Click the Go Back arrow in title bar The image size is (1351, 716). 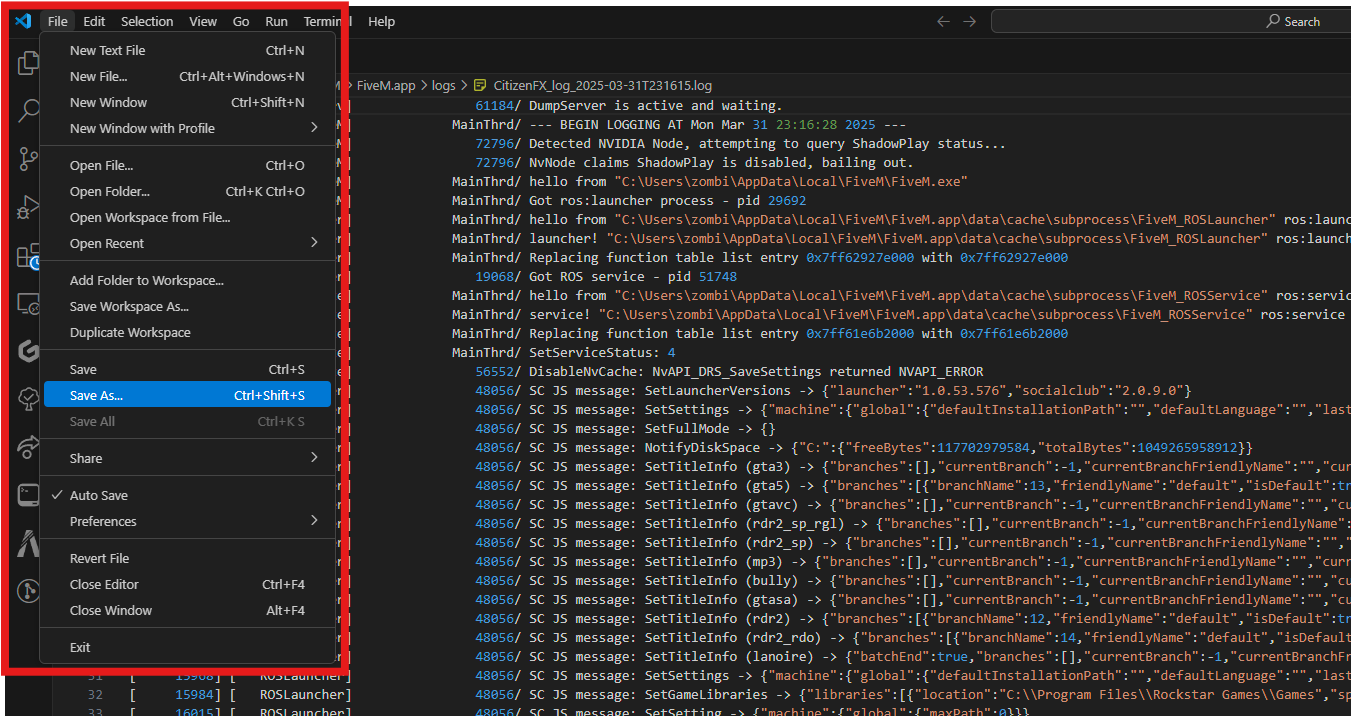tap(943, 21)
